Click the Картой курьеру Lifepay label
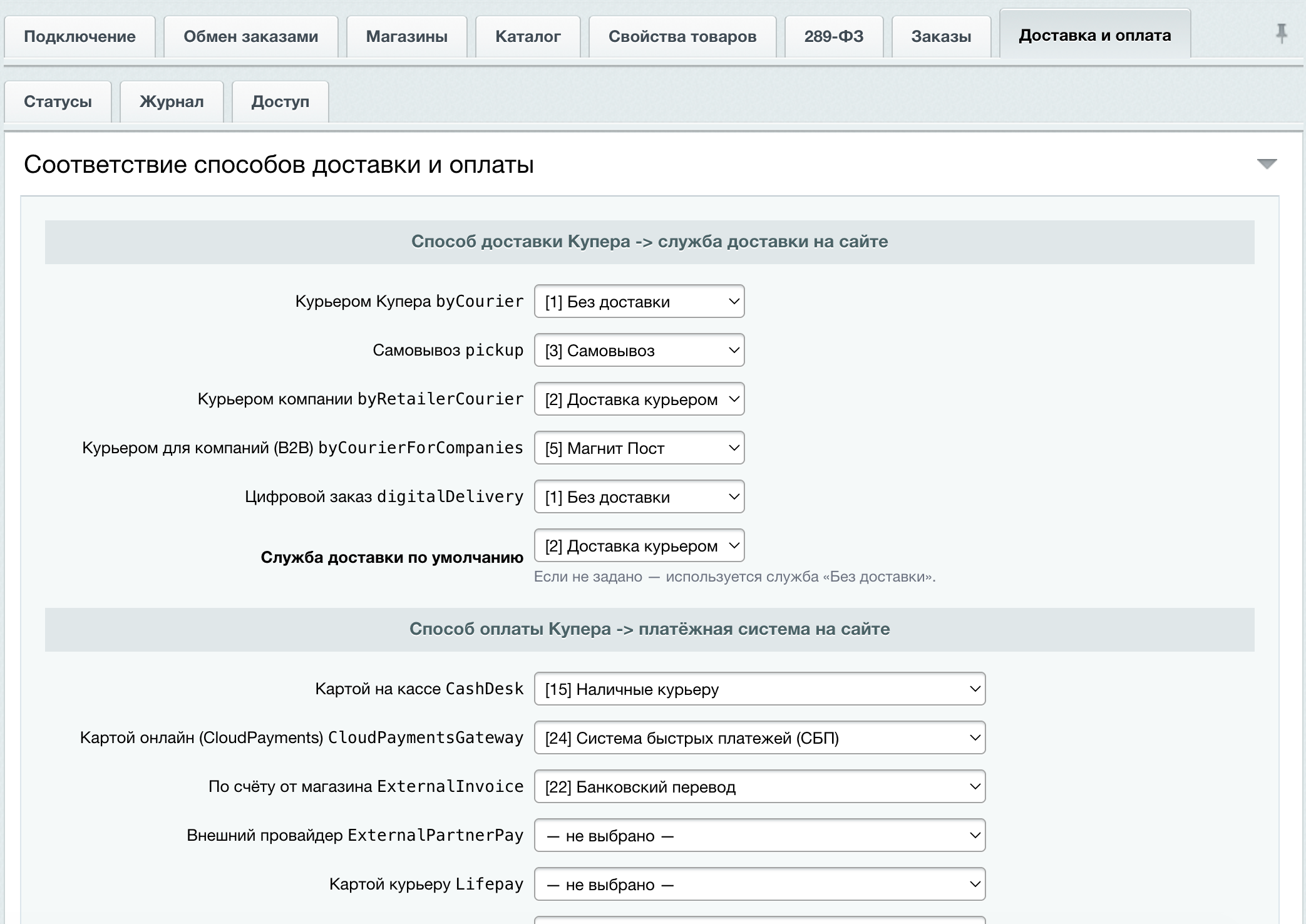The image size is (1306, 924). (426, 884)
